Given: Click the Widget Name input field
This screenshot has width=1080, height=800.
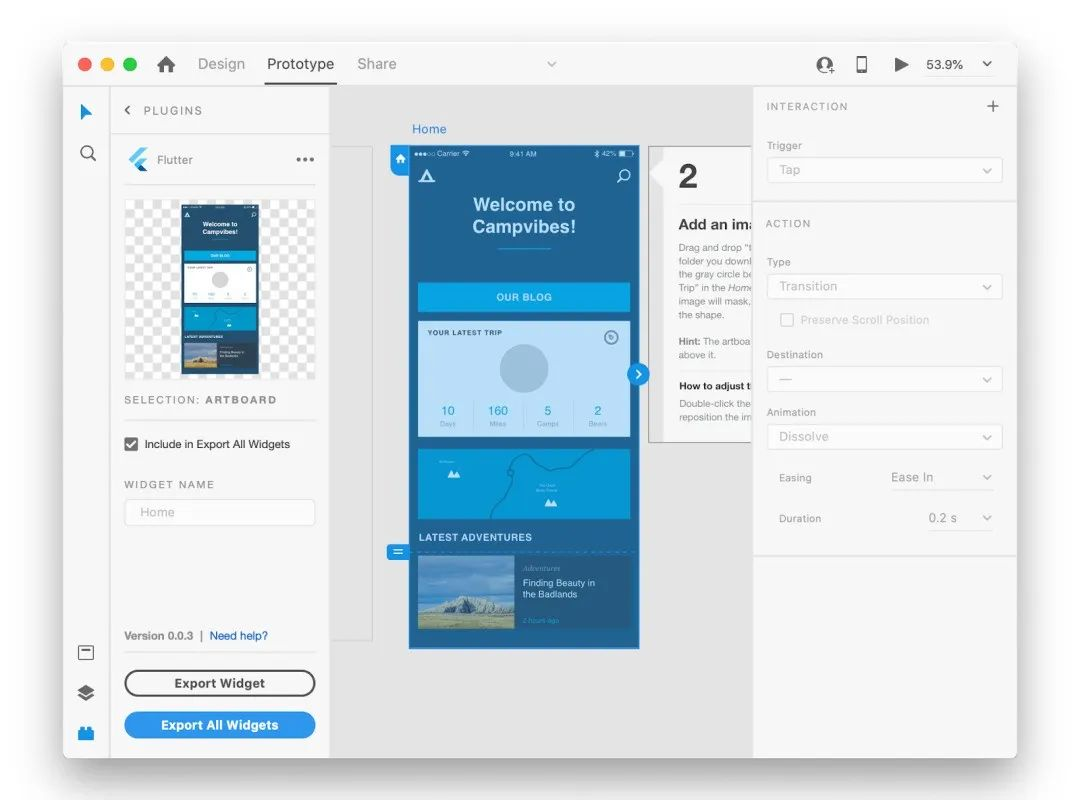Looking at the screenshot, I should [x=220, y=512].
